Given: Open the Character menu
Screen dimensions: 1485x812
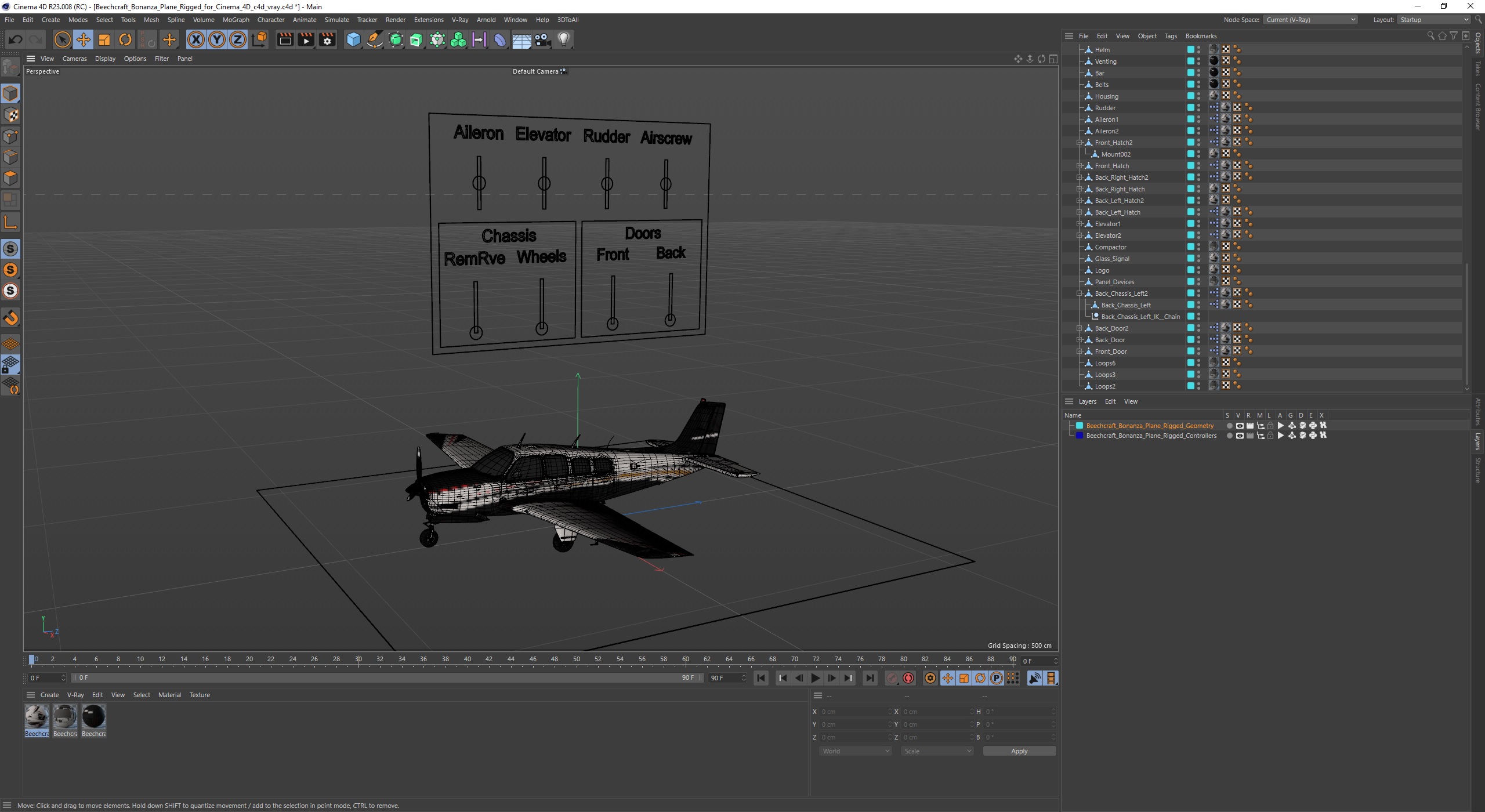Looking at the screenshot, I should pos(271,20).
